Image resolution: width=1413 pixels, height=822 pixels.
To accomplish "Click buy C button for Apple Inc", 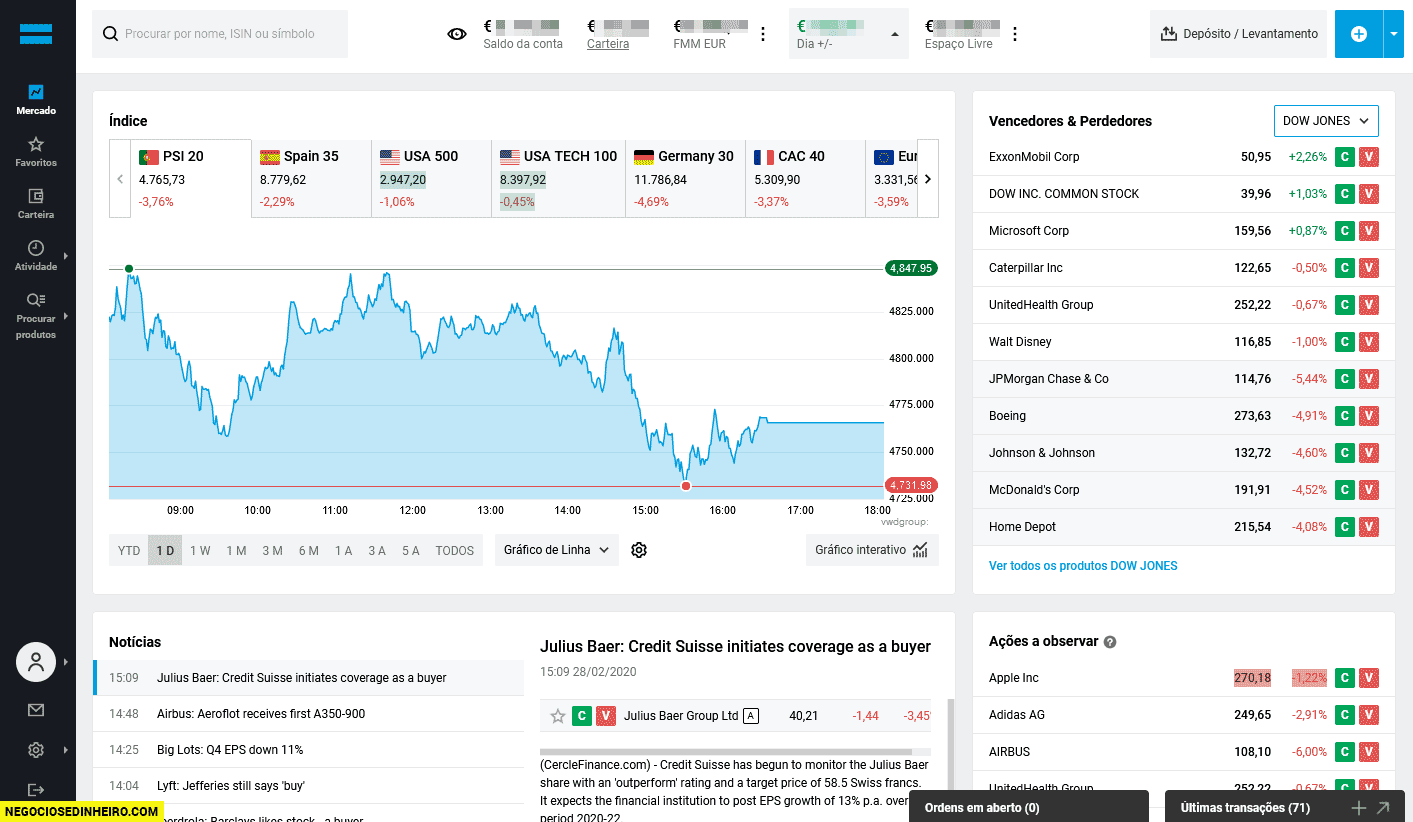I will click(1345, 678).
